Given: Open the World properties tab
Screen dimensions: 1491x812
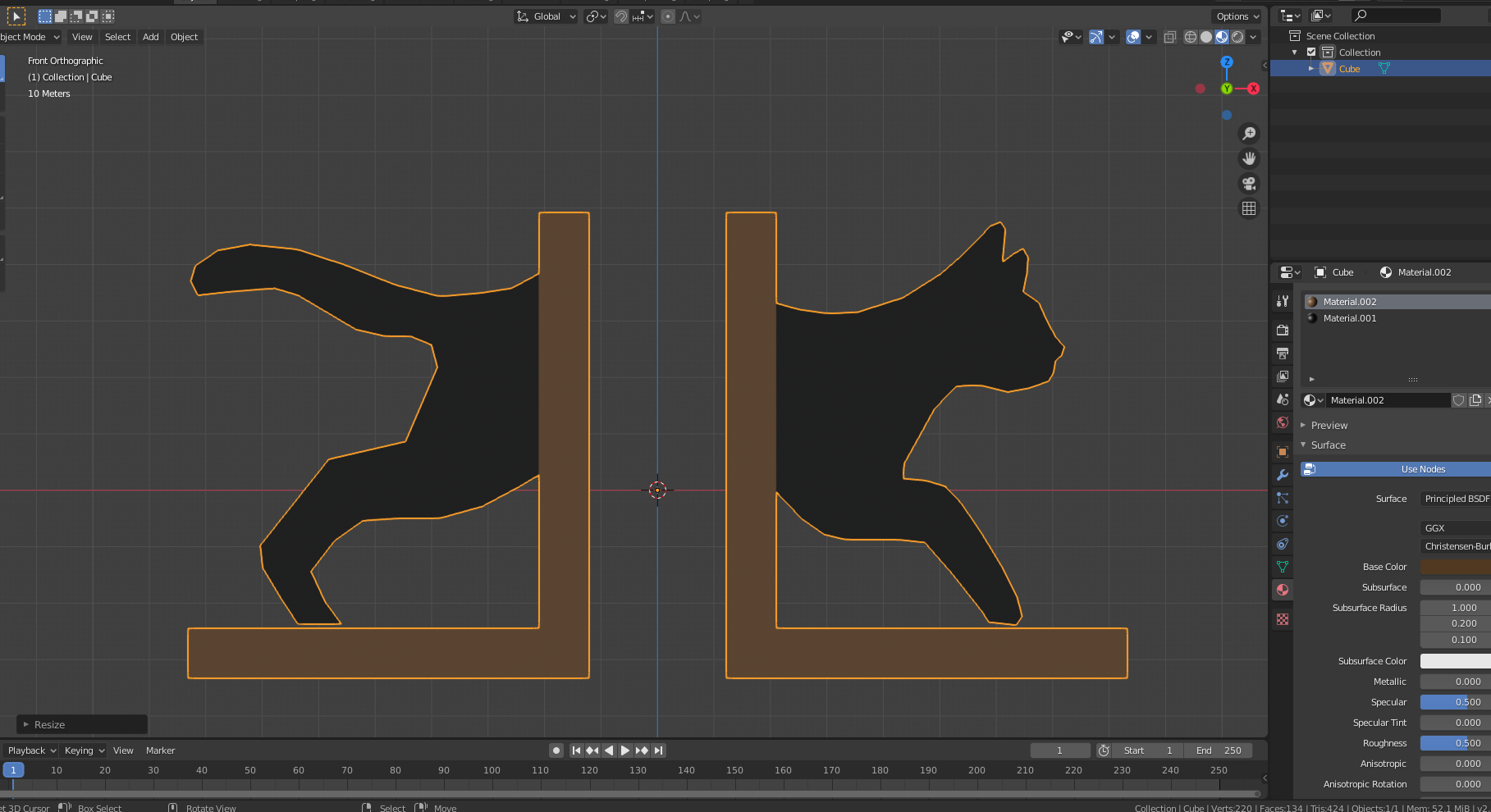Looking at the screenshot, I should coord(1283,422).
